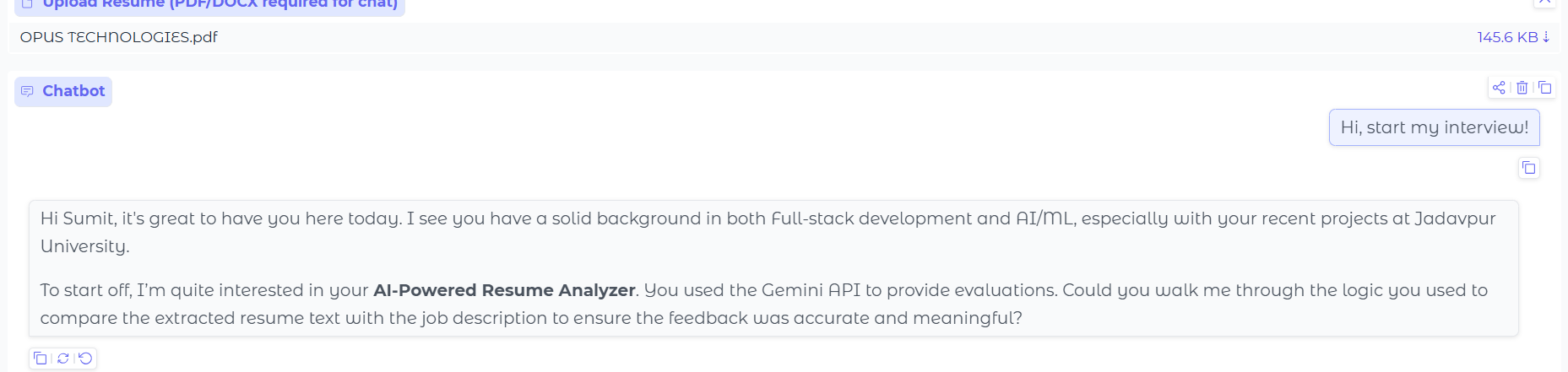Copy the "Hi, start my interview!" message
Screen dimensions: 1568x372
coord(1528,168)
